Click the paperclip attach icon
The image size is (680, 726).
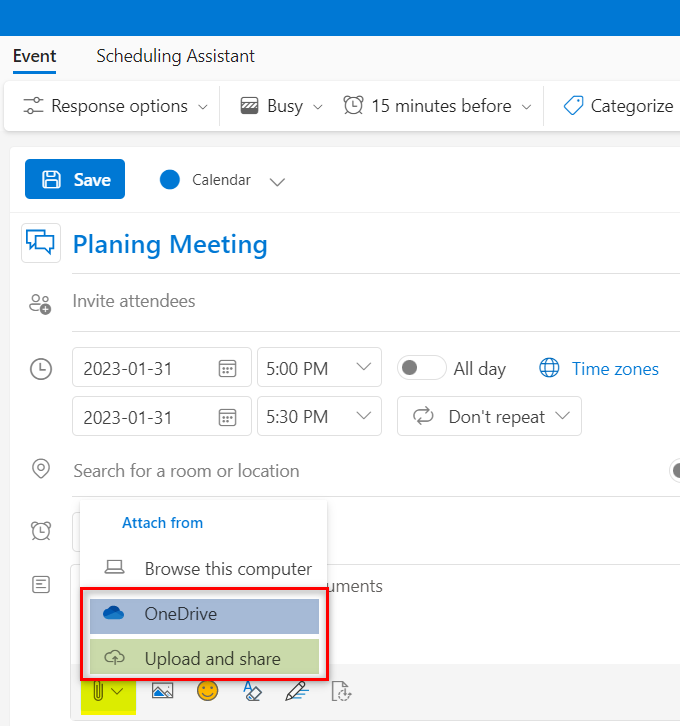98,692
